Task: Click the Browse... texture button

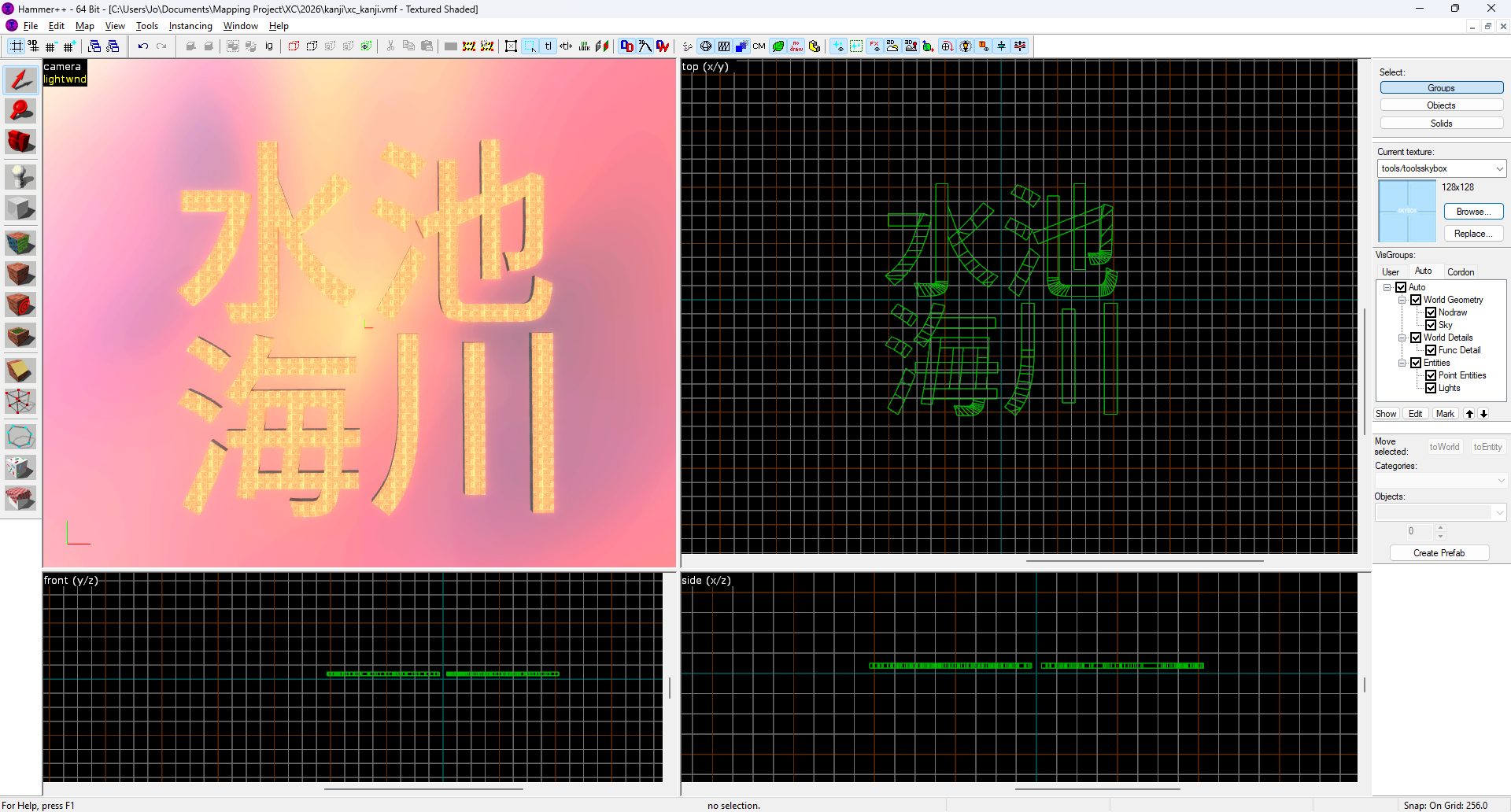Action: tap(1472, 212)
